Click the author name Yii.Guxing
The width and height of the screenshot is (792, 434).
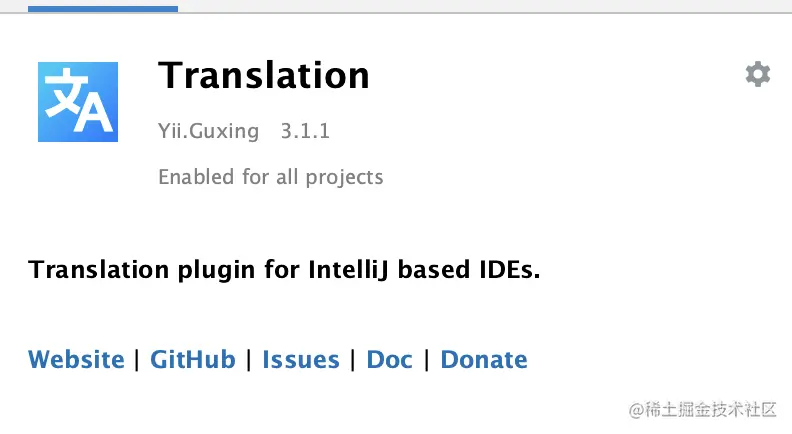[x=209, y=131]
